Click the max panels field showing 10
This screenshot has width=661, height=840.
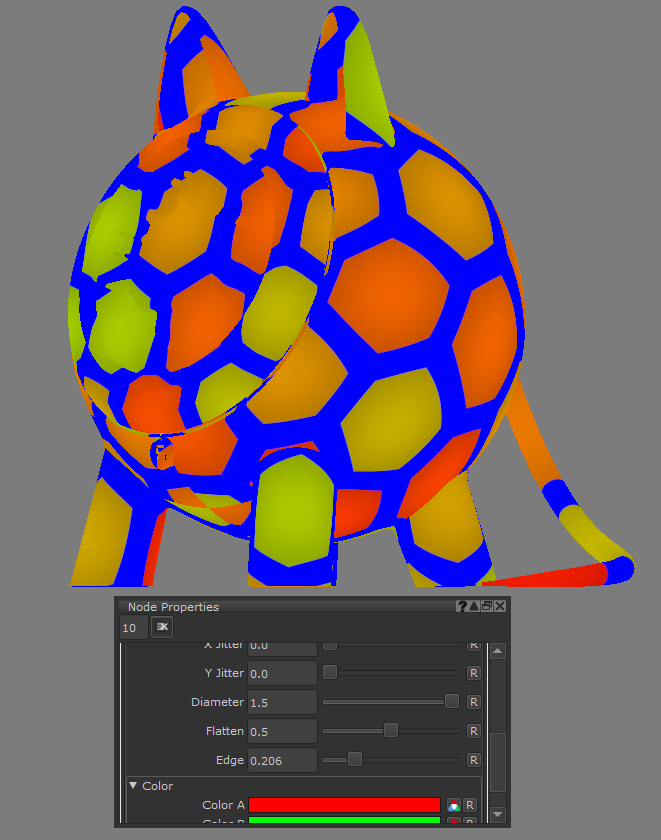pyautogui.click(x=131, y=628)
